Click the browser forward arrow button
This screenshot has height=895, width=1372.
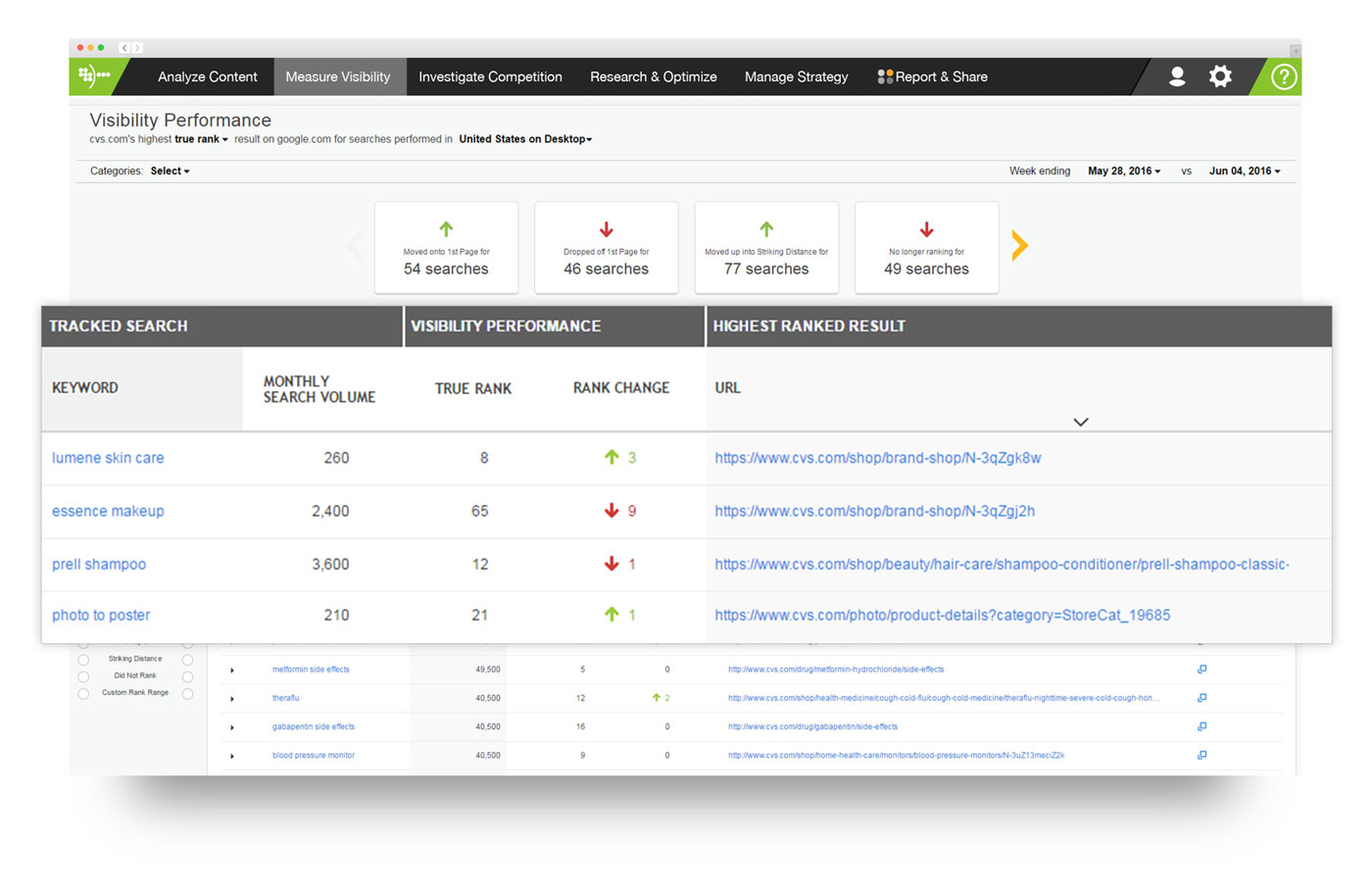pyautogui.click(x=137, y=47)
